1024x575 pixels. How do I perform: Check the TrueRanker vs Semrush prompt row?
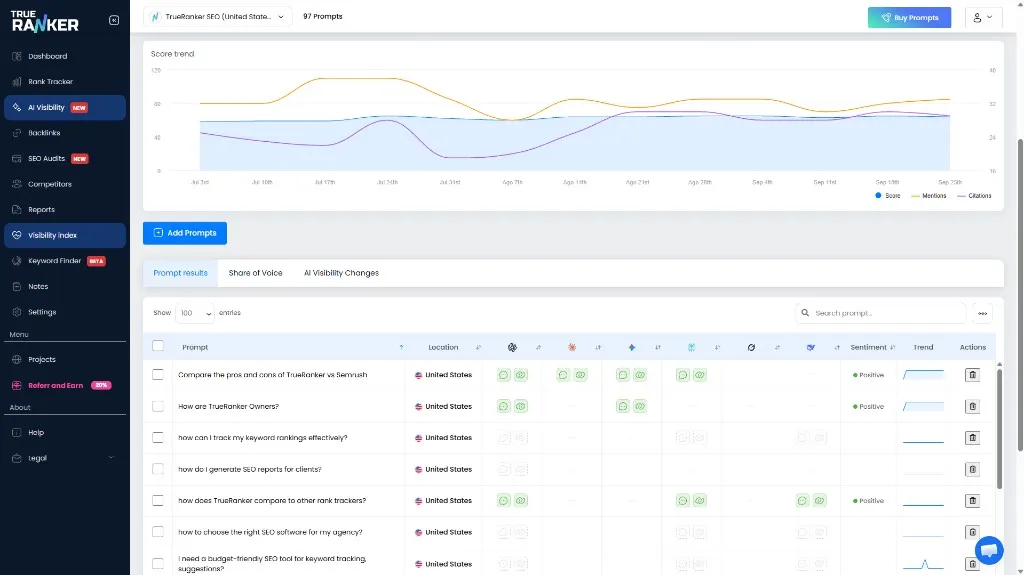[x=157, y=374]
